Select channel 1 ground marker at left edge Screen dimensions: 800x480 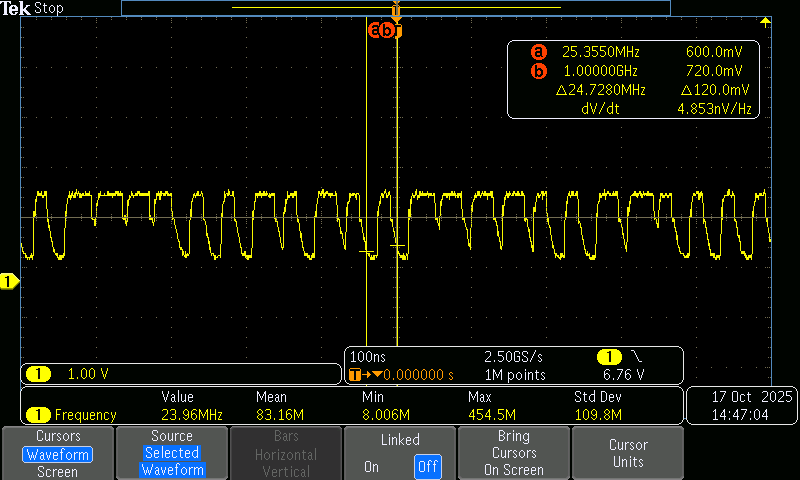(9, 283)
